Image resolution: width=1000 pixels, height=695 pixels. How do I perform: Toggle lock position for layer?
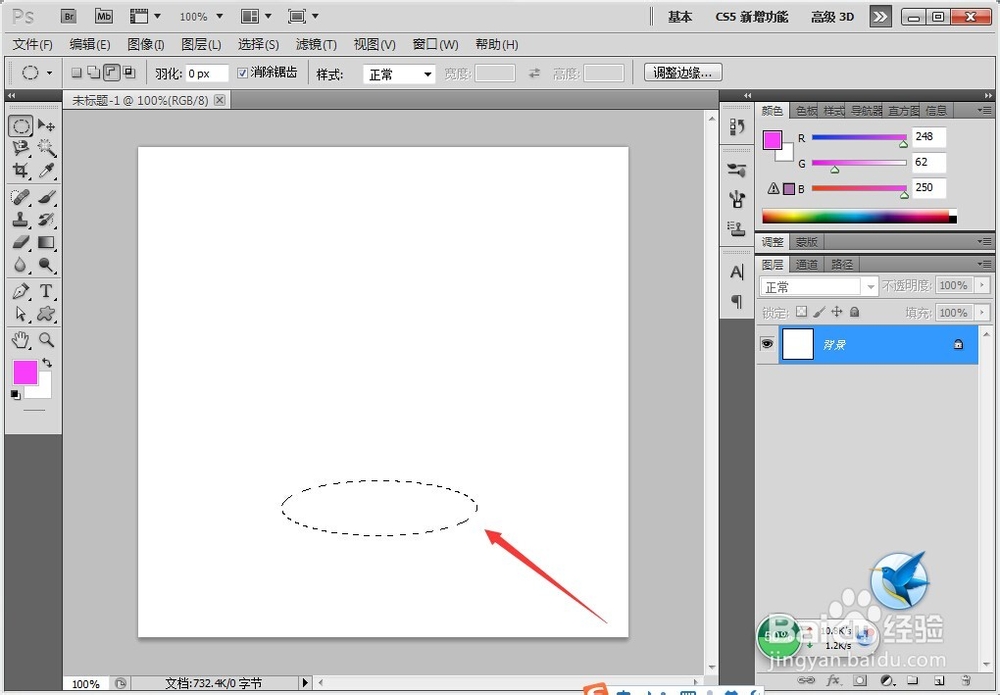(x=837, y=312)
